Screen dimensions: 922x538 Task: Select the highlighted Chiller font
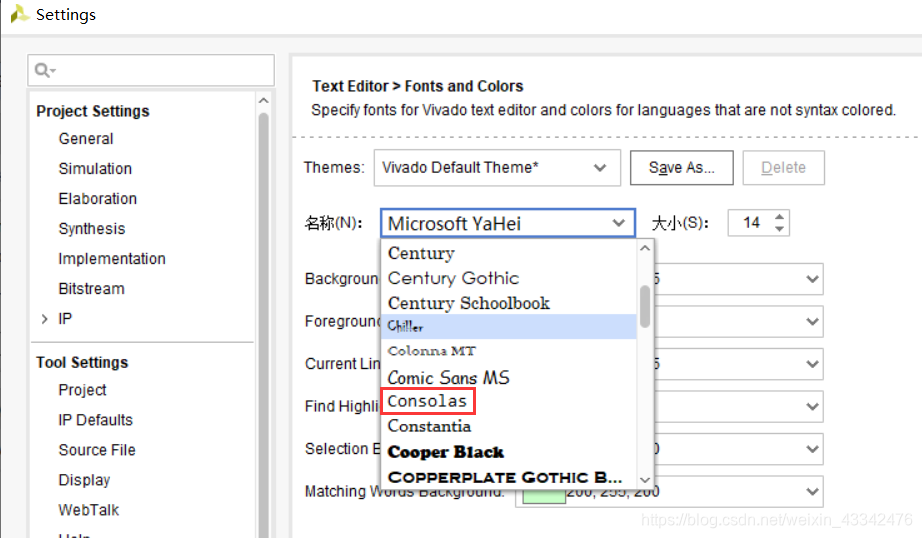[x=509, y=326]
